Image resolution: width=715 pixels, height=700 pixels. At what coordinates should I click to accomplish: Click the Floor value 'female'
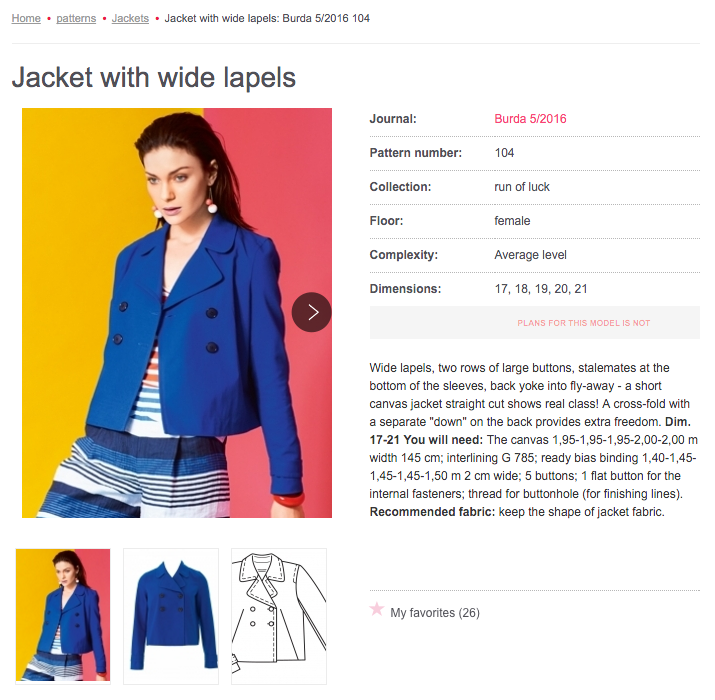click(512, 221)
